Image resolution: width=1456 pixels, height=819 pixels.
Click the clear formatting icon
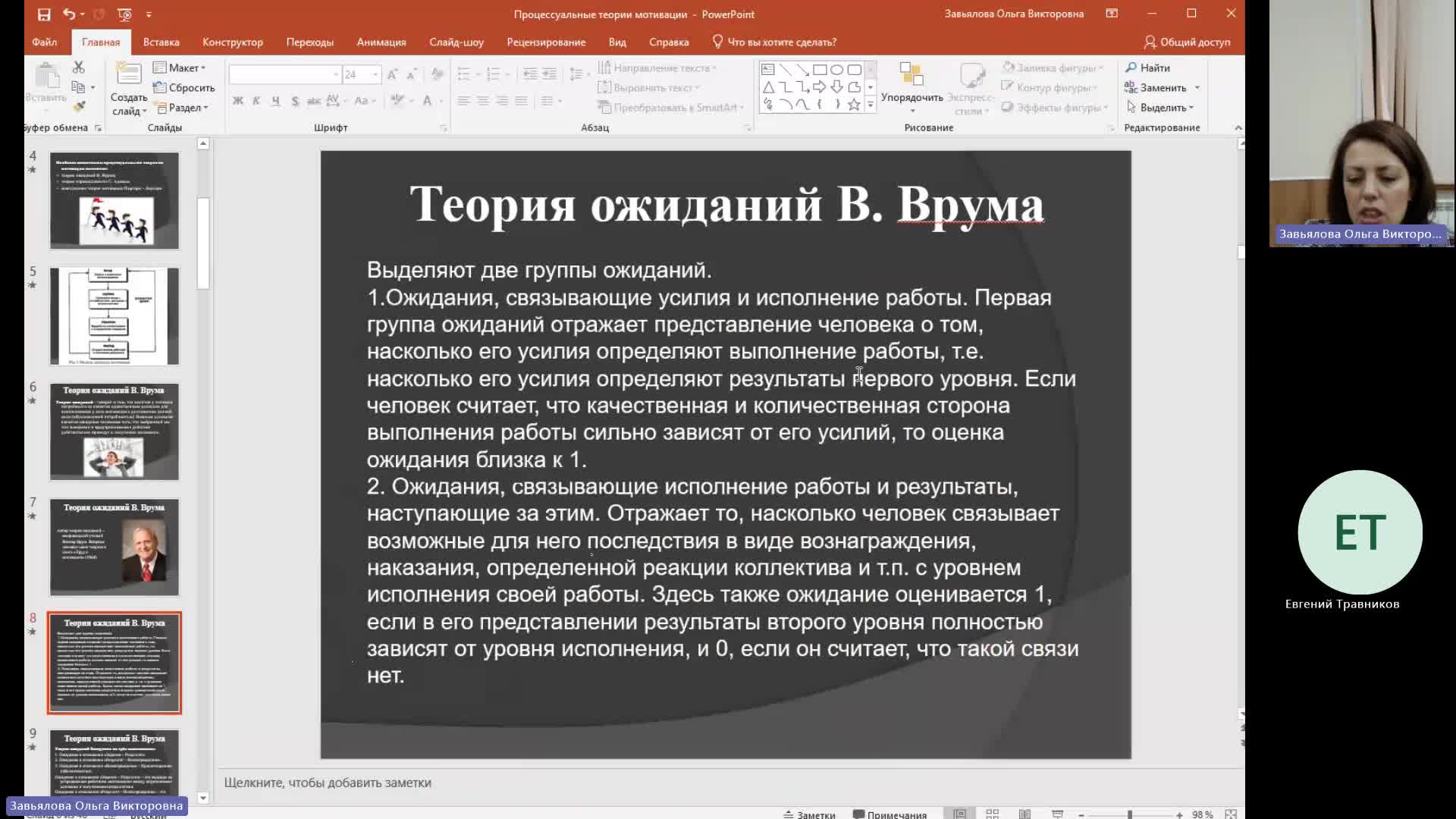(437, 74)
